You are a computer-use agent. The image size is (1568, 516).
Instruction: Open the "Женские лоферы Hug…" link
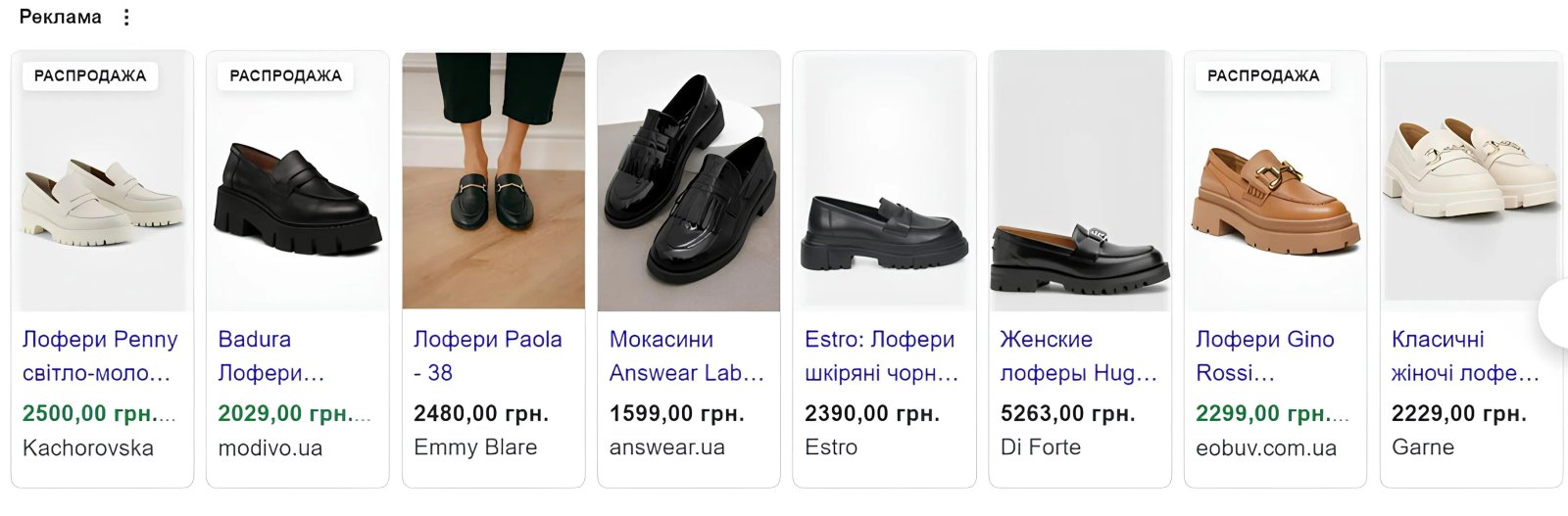point(1078,355)
